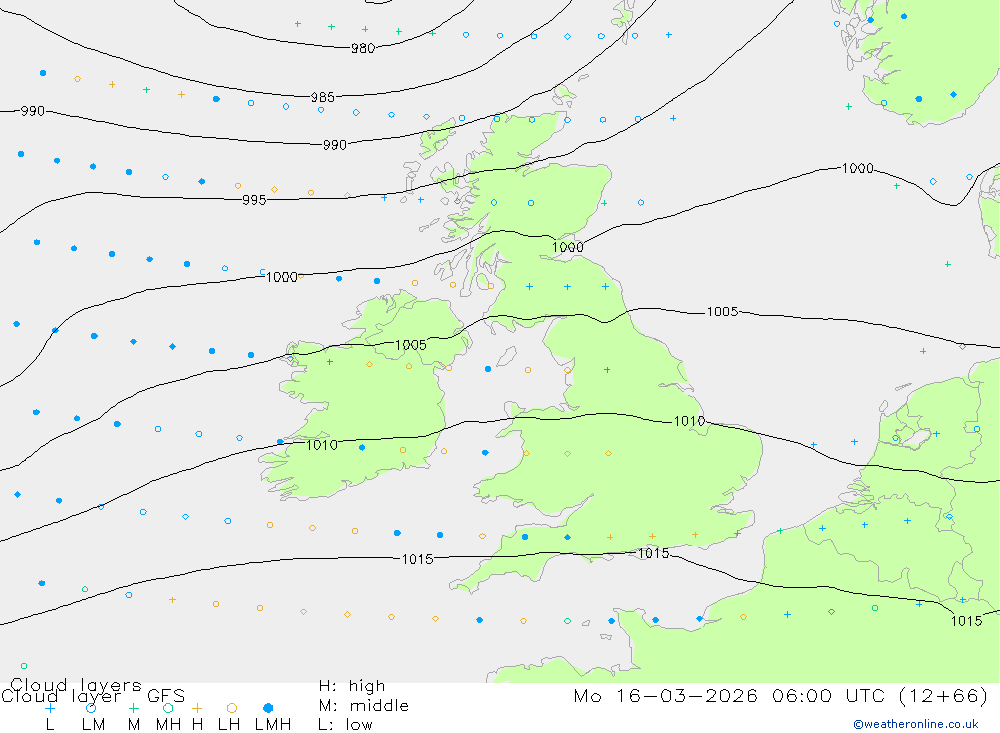Click the 1000 isobar label on Scotland's east coast

click(x=568, y=248)
